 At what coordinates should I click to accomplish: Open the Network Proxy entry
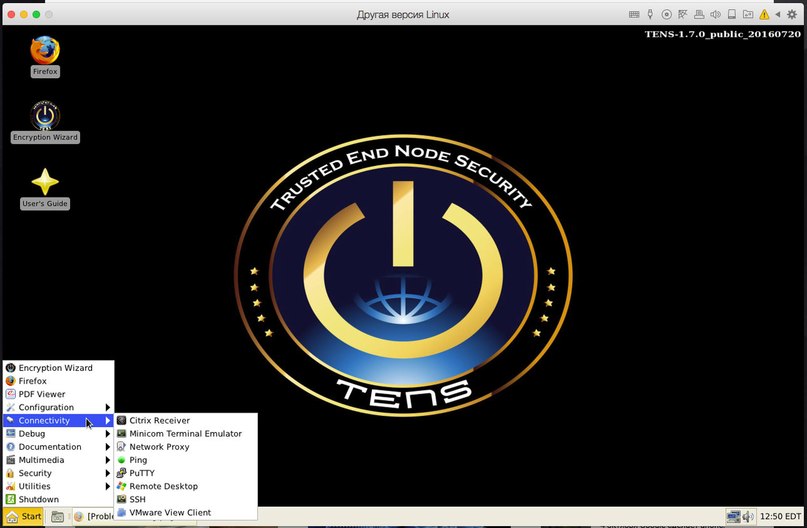(x=185, y=447)
